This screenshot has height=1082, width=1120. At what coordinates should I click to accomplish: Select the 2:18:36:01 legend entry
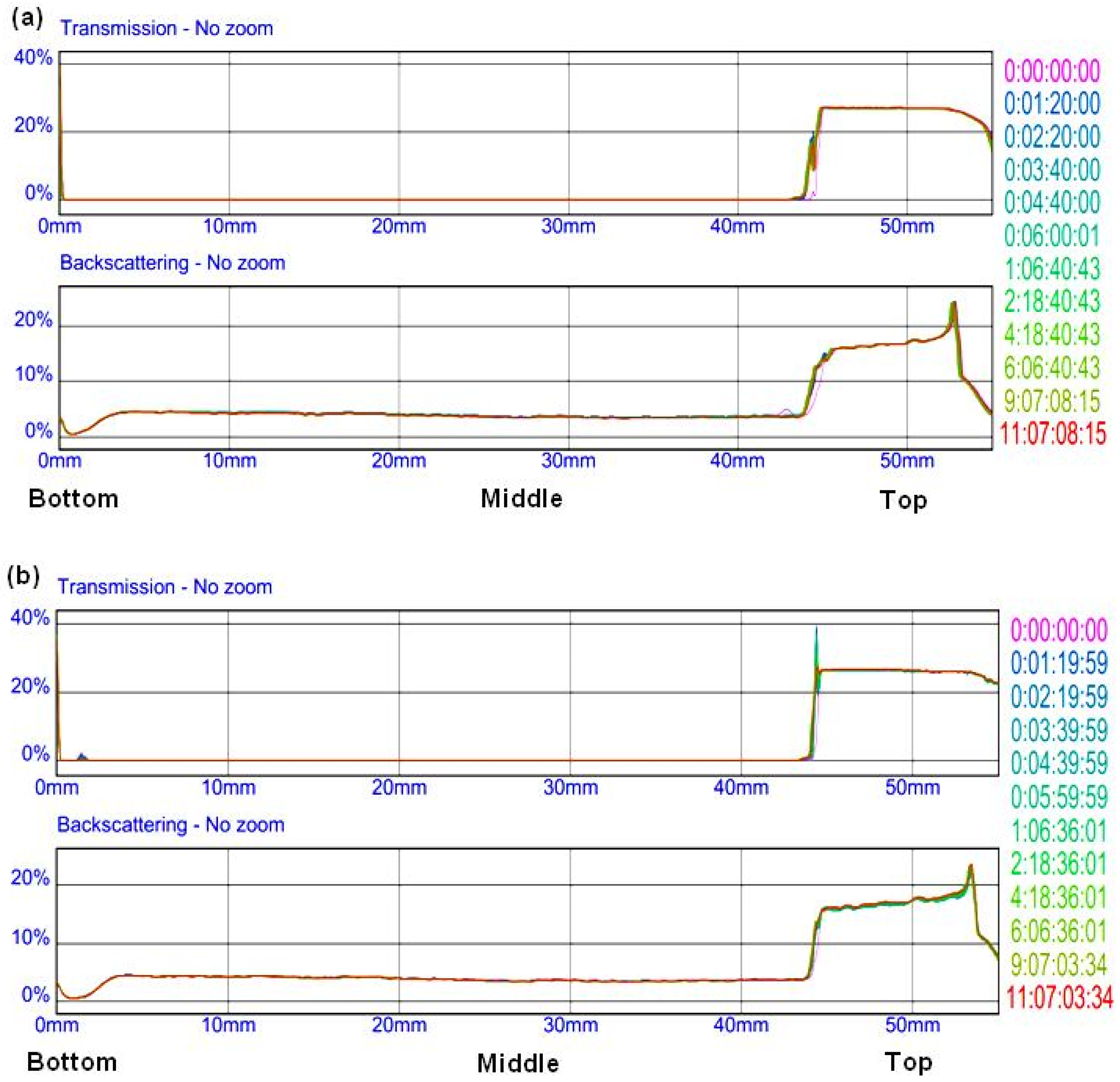tap(1059, 864)
